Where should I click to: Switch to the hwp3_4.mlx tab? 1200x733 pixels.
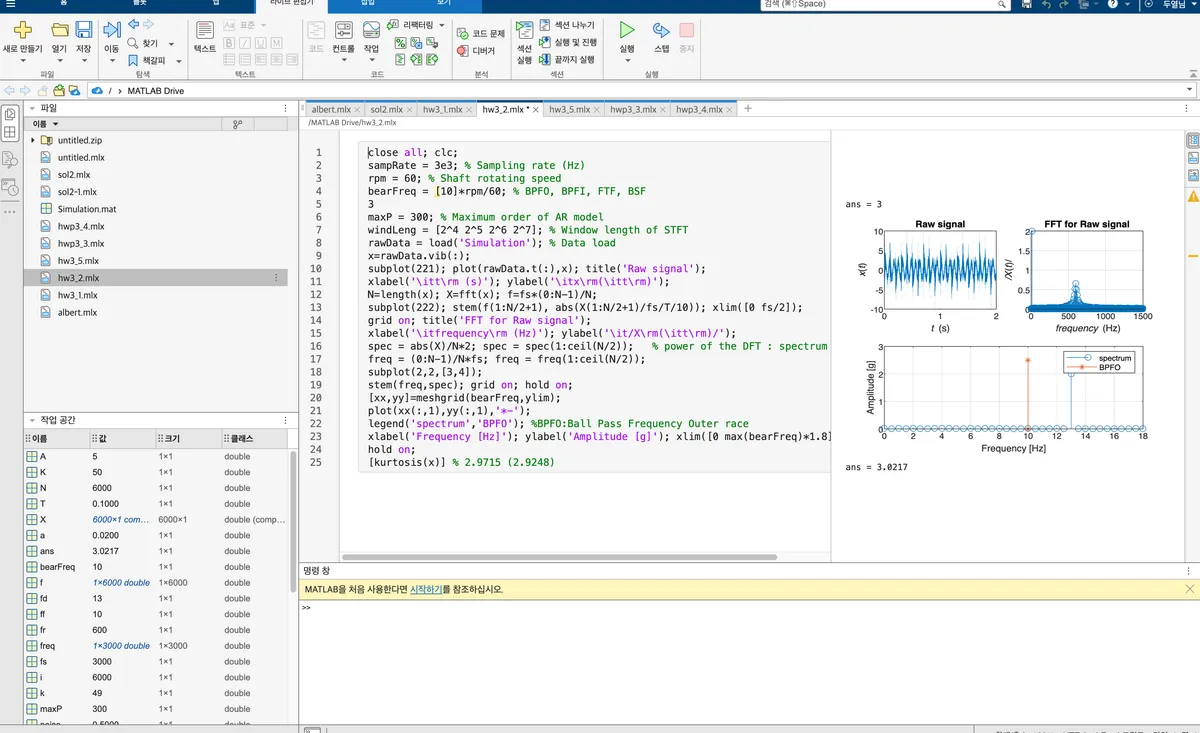699,109
